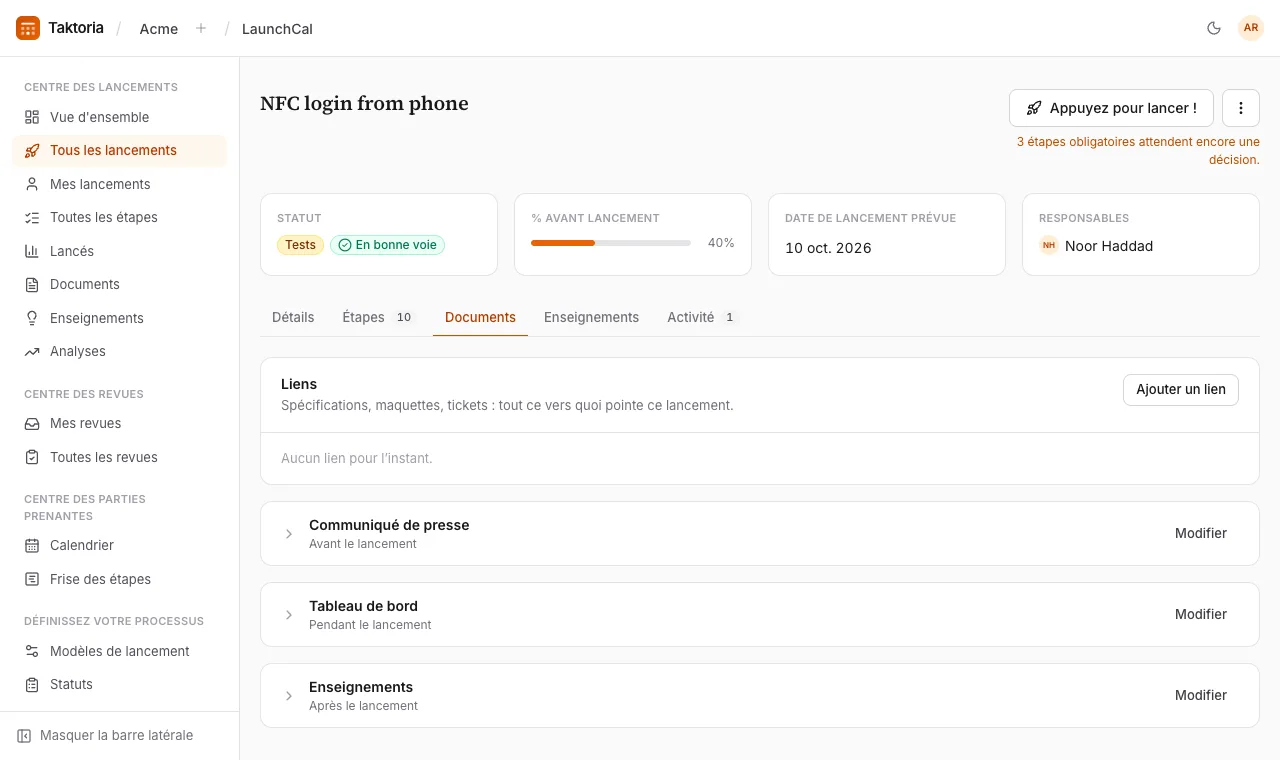Click the file icon for Documents in sidebar
The width and height of the screenshot is (1280, 760).
(32, 285)
